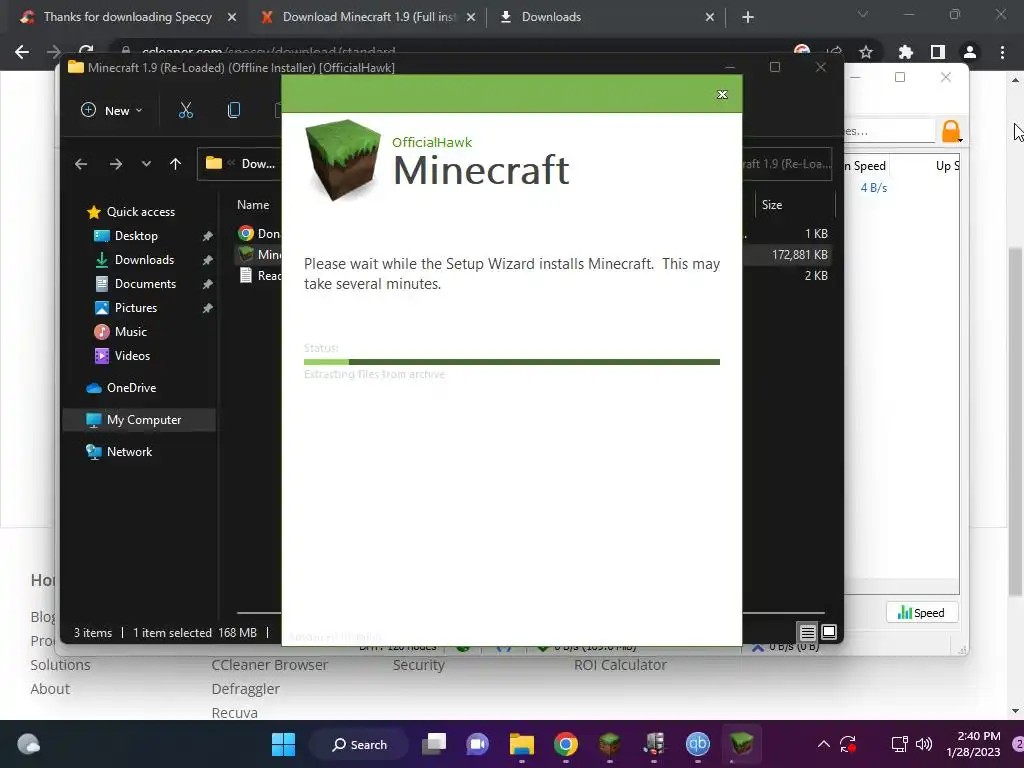Image resolution: width=1024 pixels, height=768 pixels.
Task: Open Task View from the taskbar
Action: [x=434, y=744]
